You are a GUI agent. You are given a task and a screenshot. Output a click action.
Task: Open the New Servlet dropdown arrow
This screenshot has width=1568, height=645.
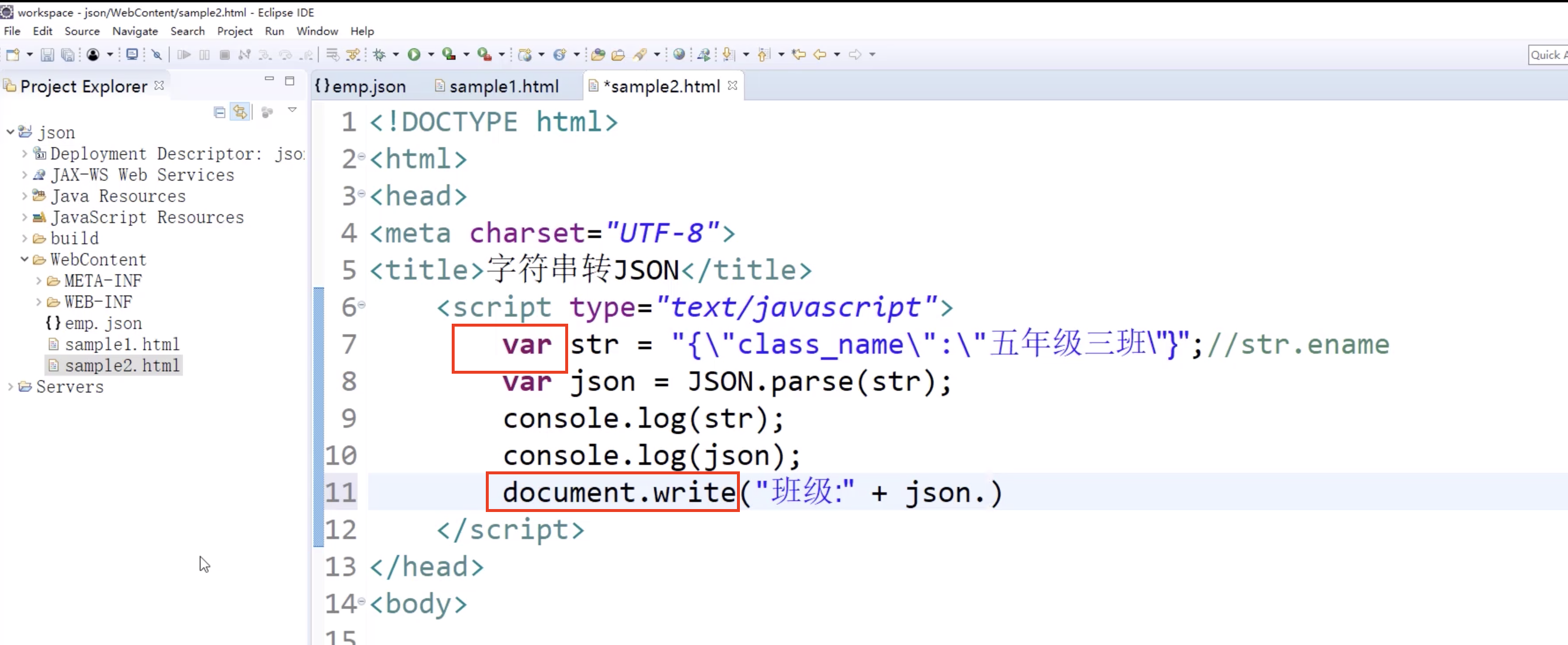(576, 55)
